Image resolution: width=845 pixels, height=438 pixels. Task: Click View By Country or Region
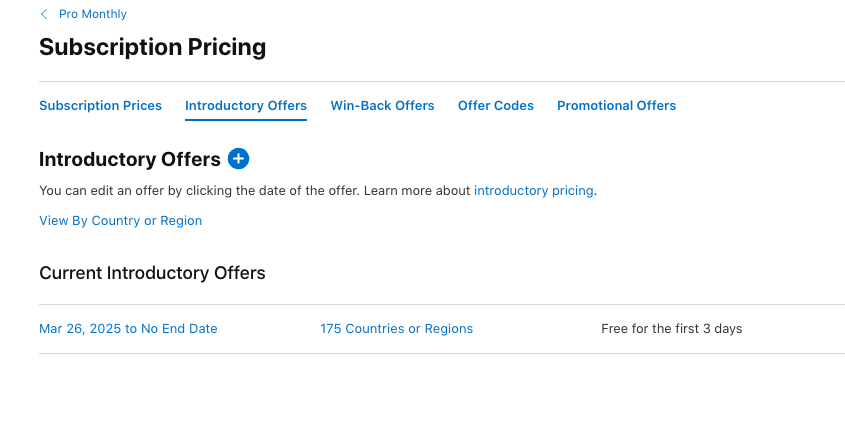(121, 221)
